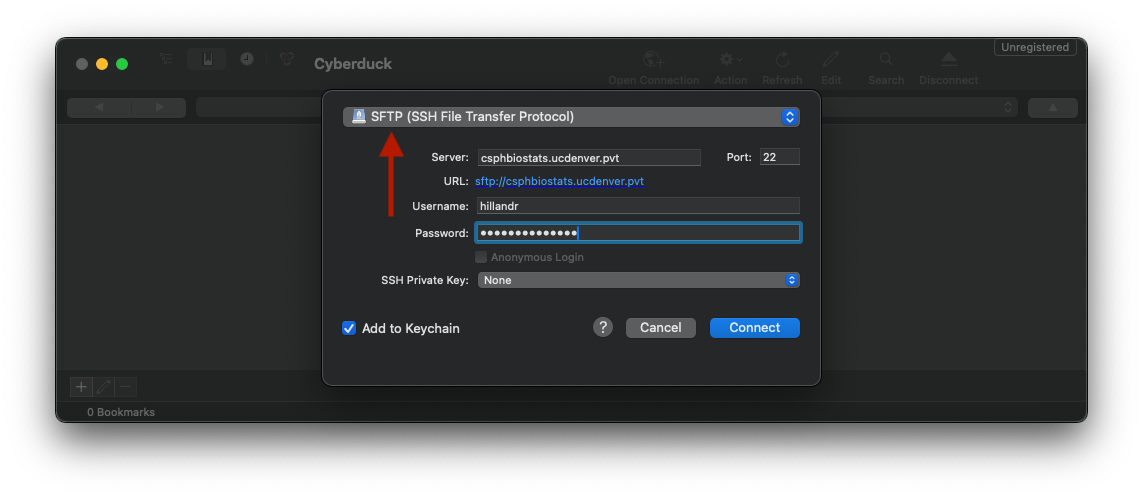Image resolution: width=1143 pixels, height=496 pixels.
Task: Switch to Bookmarks view icon
Action: coord(207,60)
